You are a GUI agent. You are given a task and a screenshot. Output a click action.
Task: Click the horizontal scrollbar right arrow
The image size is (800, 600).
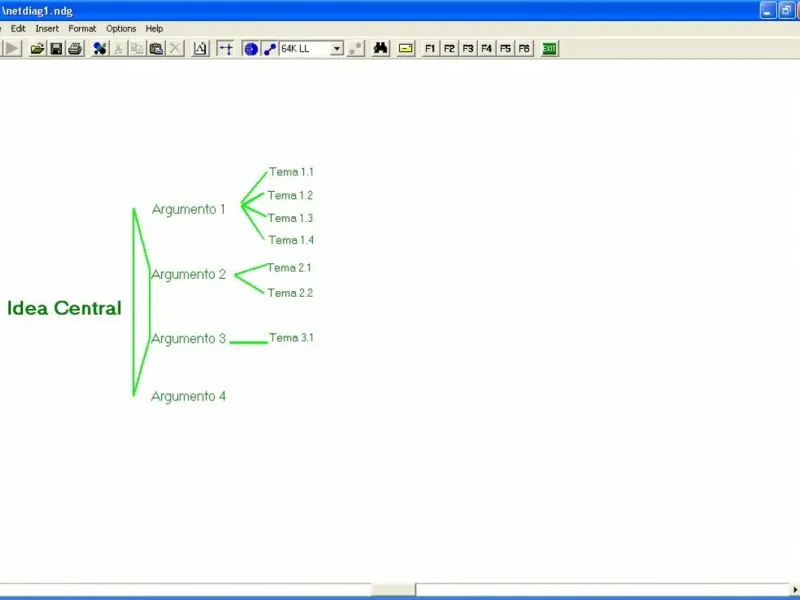[794, 590]
